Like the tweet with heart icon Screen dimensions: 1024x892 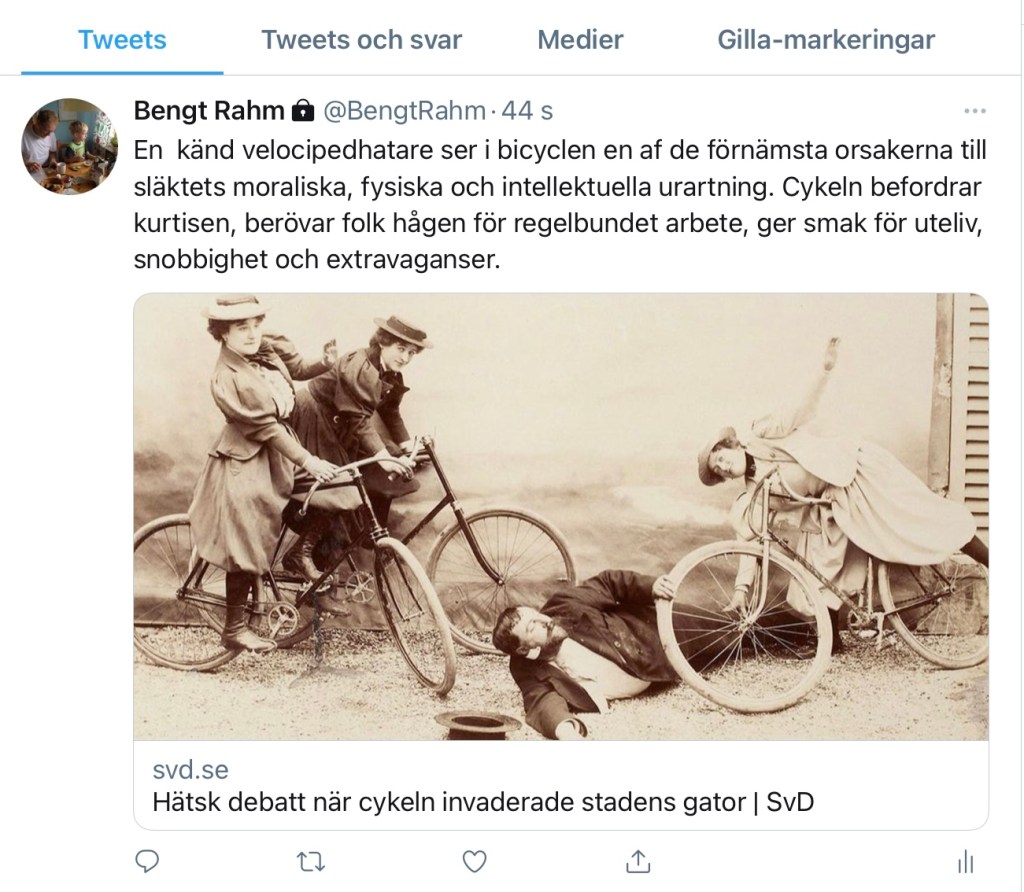[475, 862]
